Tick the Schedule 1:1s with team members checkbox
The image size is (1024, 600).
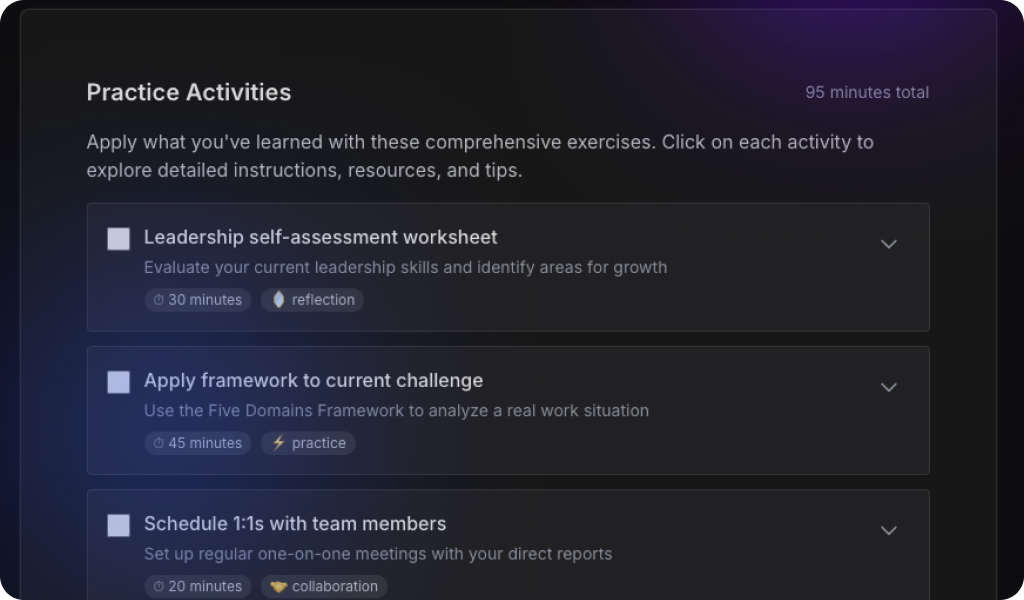[119, 525]
